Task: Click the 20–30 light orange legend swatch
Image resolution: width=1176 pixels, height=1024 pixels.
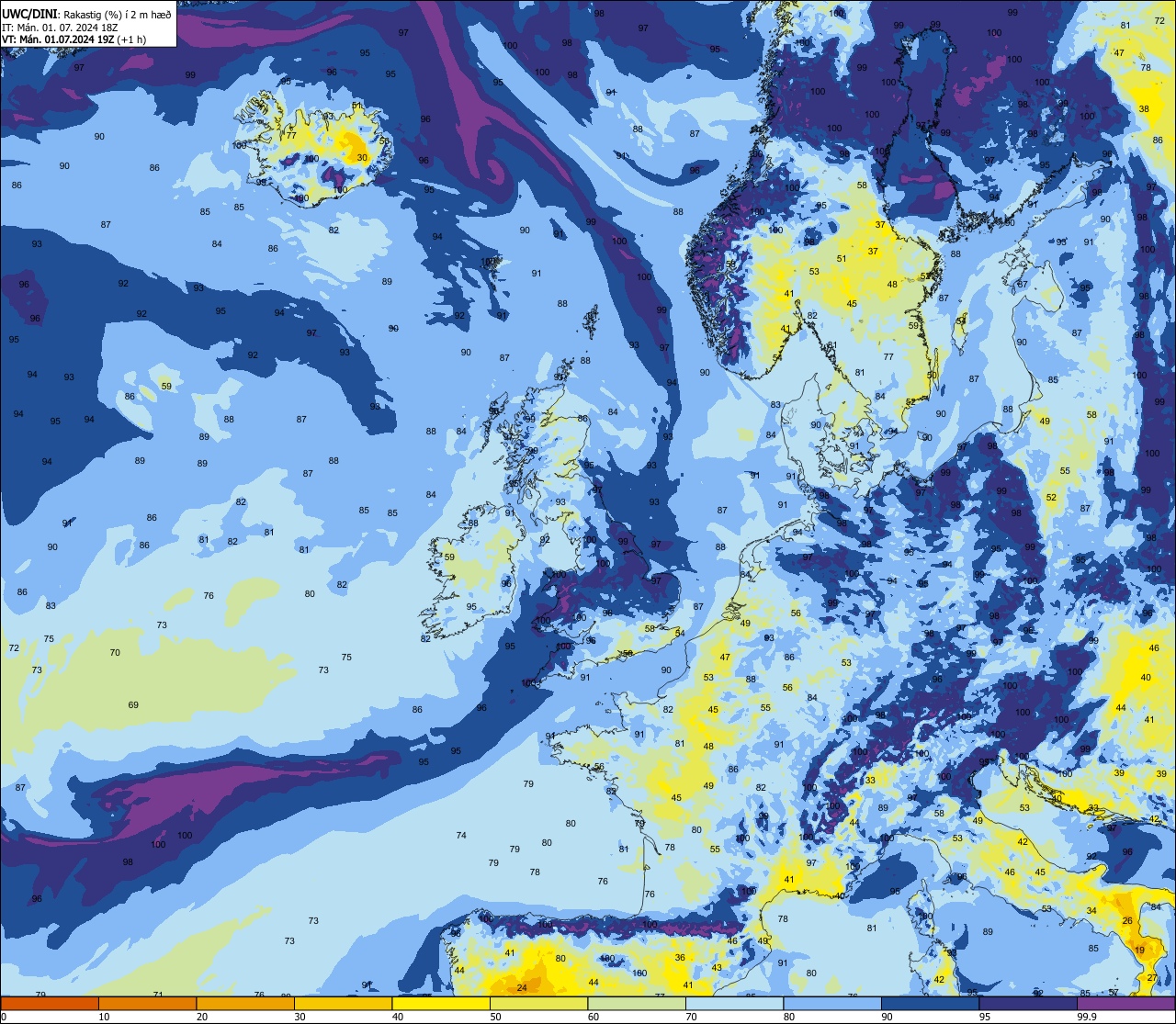Action: [x=245, y=1004]
